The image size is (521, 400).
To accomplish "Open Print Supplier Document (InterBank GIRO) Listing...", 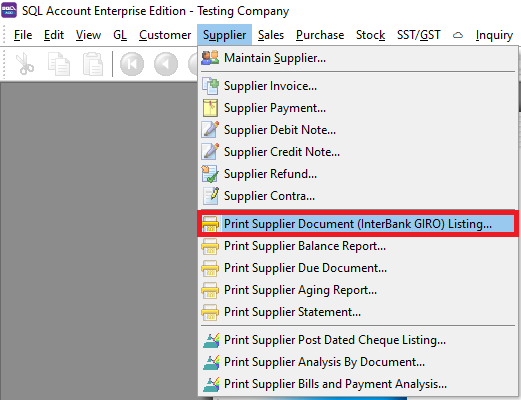I will point(358,224).
